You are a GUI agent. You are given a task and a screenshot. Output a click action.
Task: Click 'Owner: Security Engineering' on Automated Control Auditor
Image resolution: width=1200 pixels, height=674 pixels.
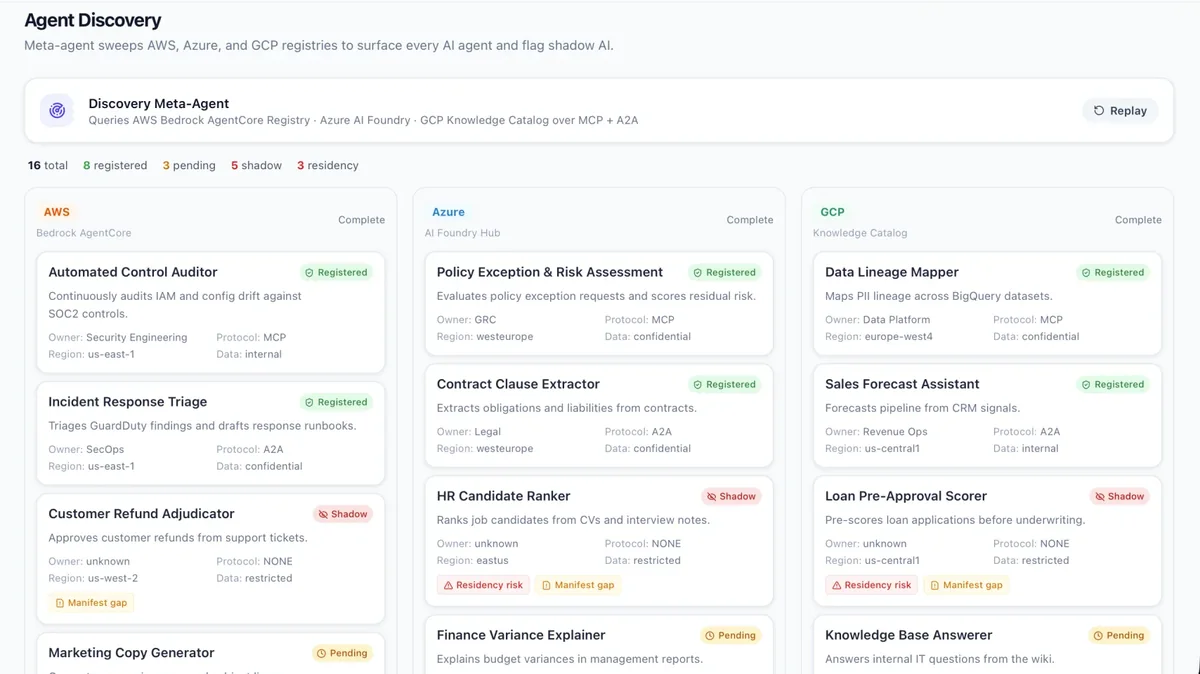pyautogui.click(x=118, y=338)
